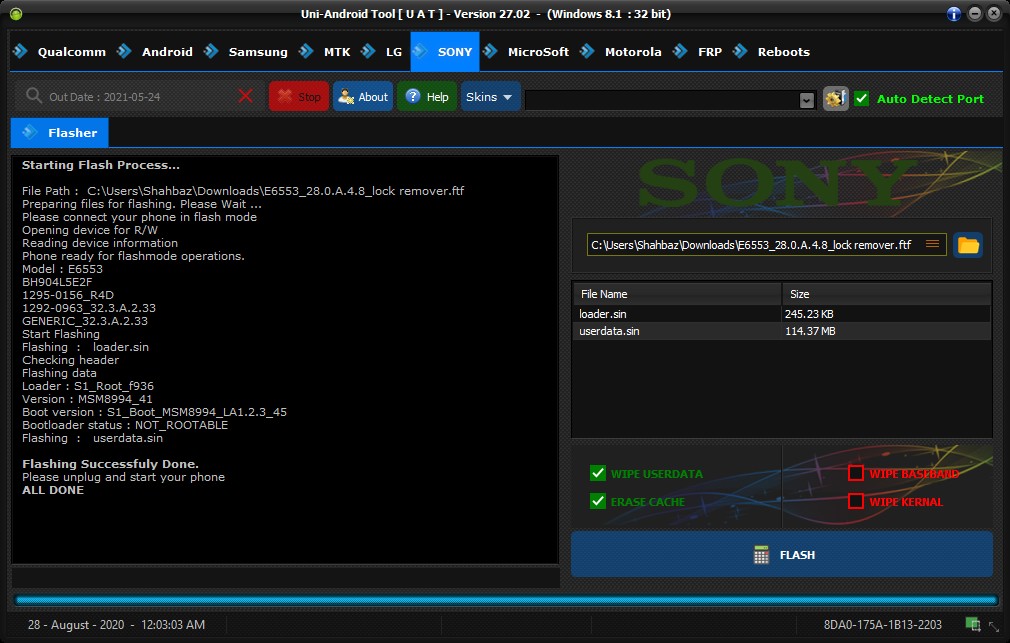
Task: Click the 'Loader : S1_Root_f936' log line
Action: pyautogui.click(x=88, y=386)
